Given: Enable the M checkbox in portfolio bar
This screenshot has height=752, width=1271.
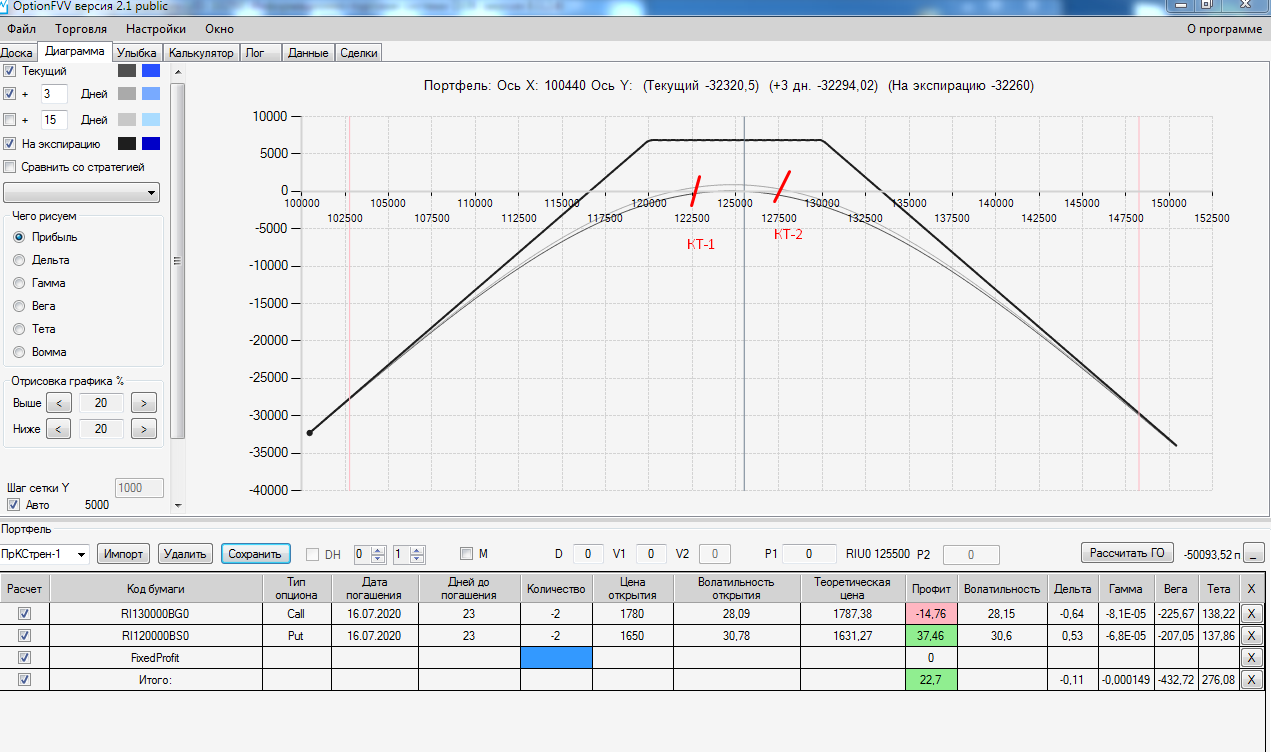Looking at the screenshot, I should coord(466,554).
